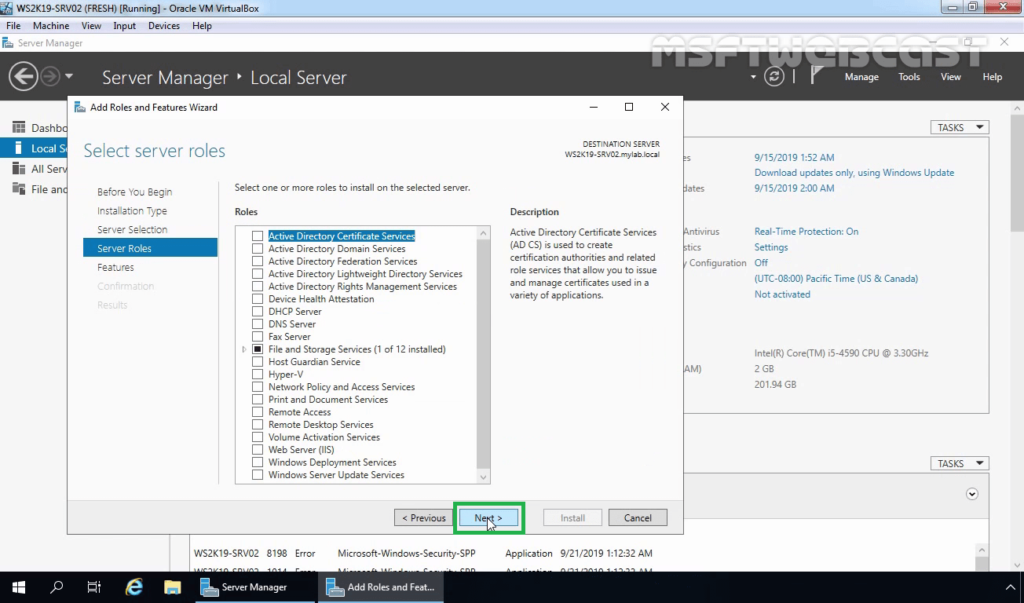The height and width of the screenshot is (603, 1024).
Task: Check the Fax Server role
Action: 257,336
